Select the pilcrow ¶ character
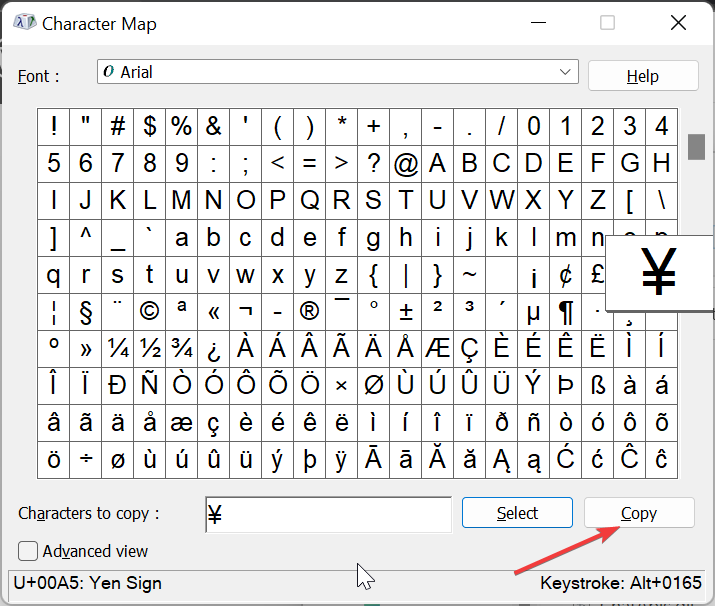 point(565,312)
